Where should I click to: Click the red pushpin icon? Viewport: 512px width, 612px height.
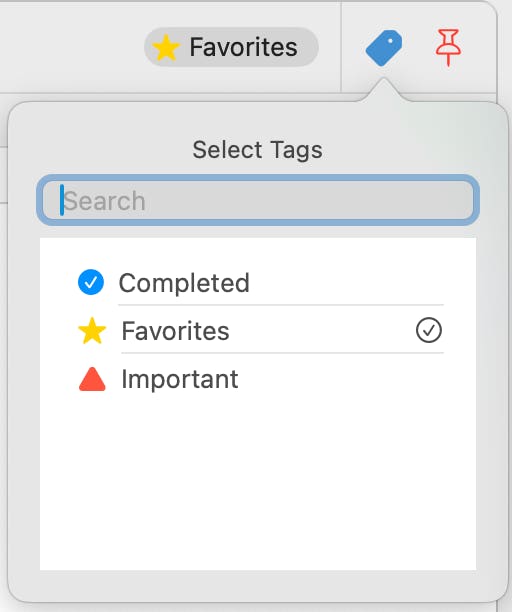[x=448, y=47]
